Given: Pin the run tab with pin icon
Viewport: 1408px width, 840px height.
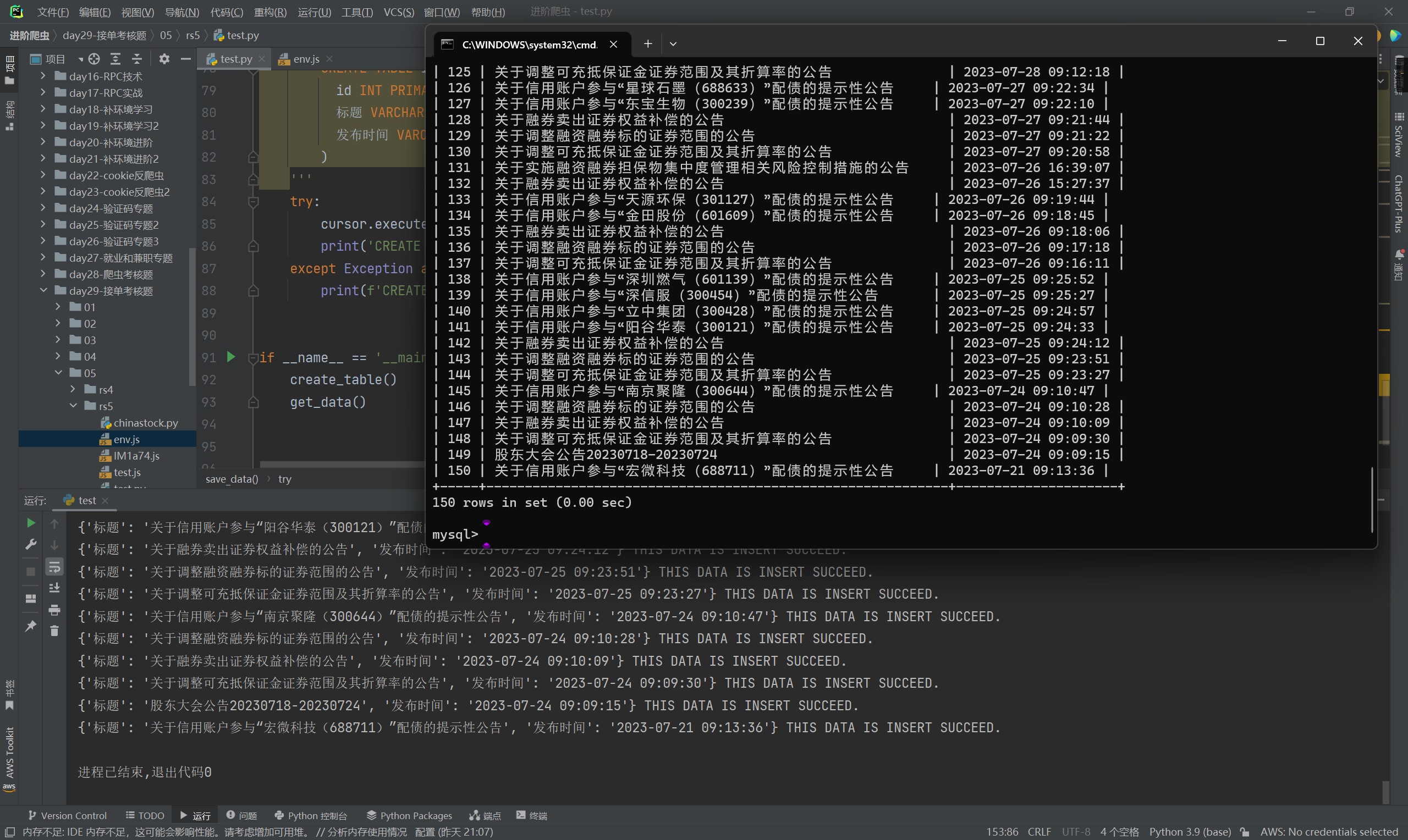Looking at the screenshot, I should (31, 626).
